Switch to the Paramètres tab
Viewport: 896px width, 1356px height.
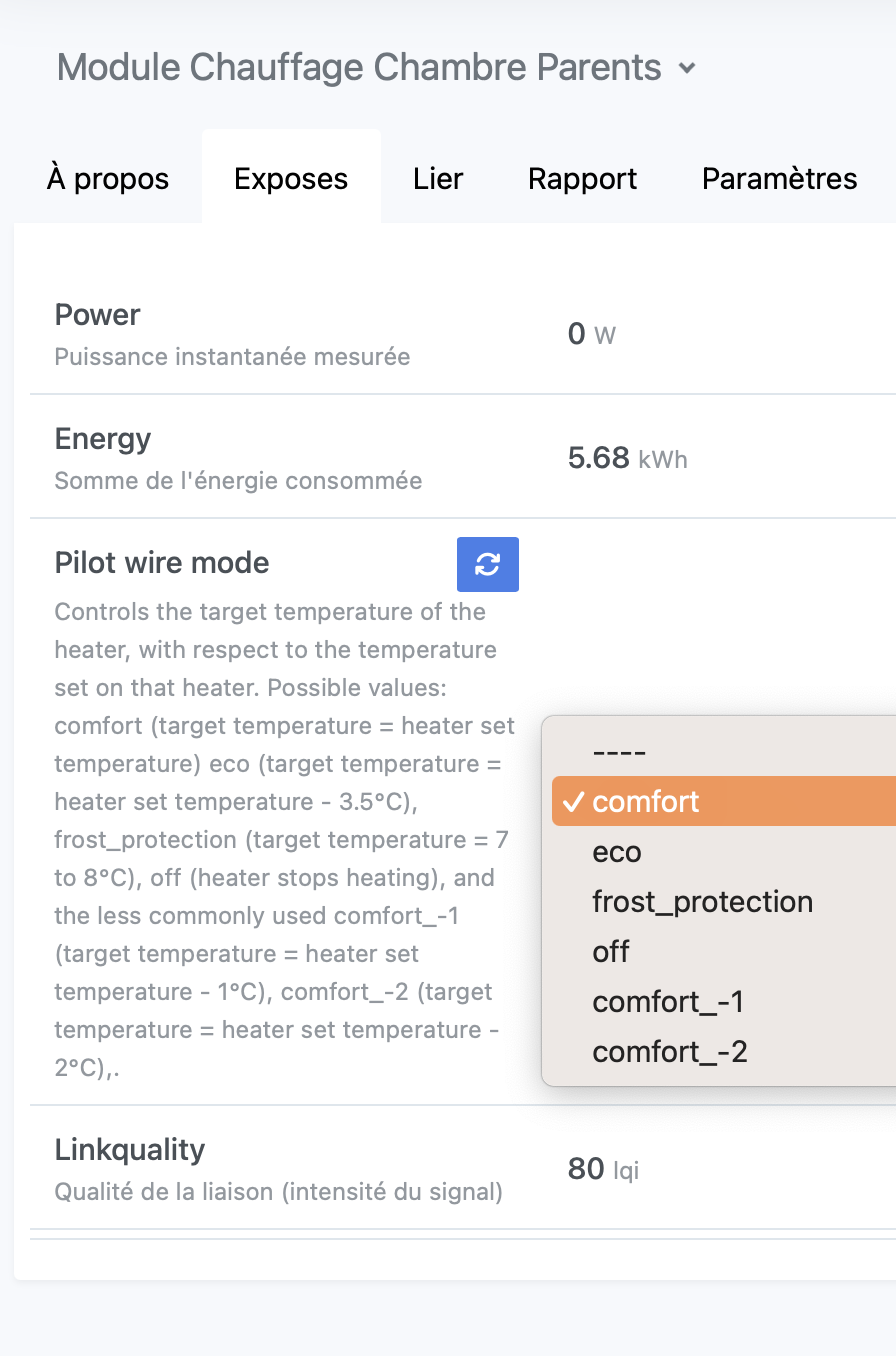779,179
